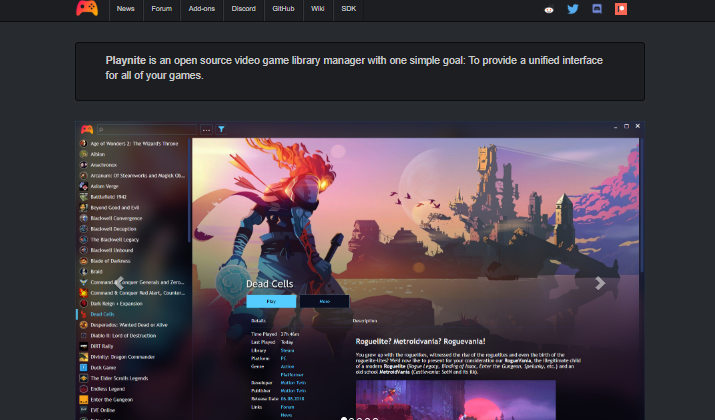Click the Playnite logo menu inside the app window

[87, 130]
